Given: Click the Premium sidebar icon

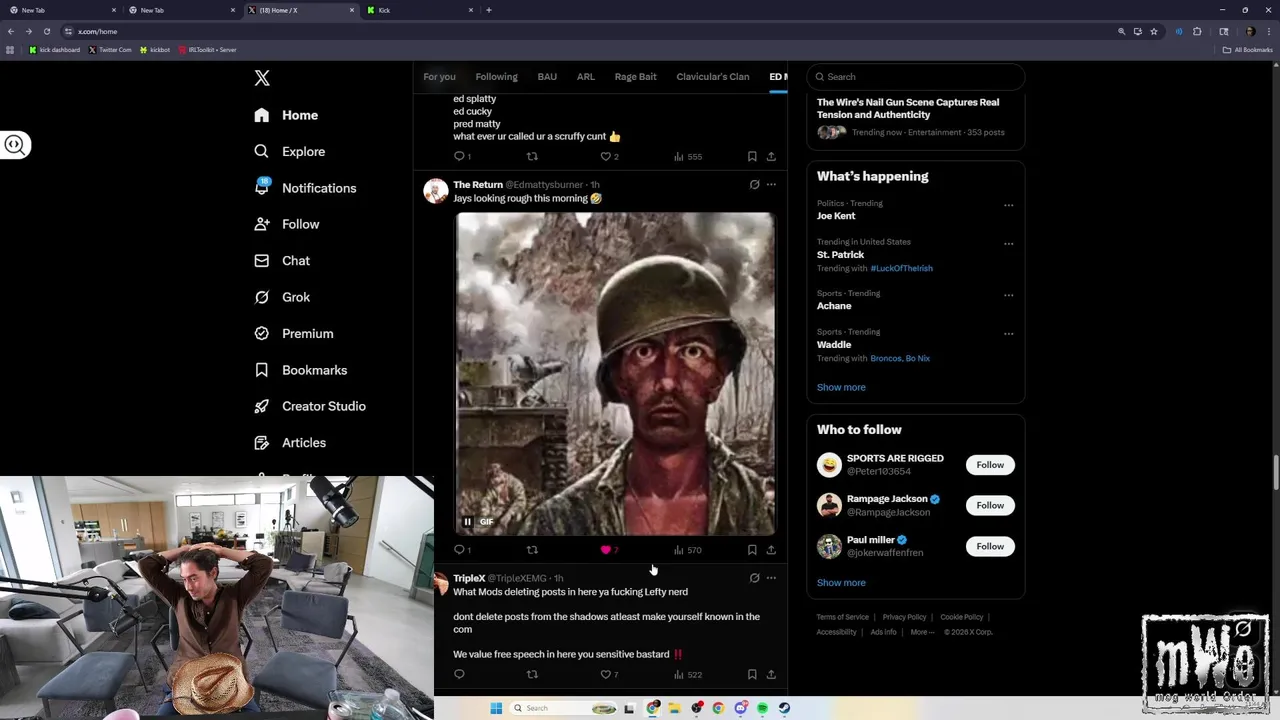Looking at the screenshot, I should [x=262, y=333].
